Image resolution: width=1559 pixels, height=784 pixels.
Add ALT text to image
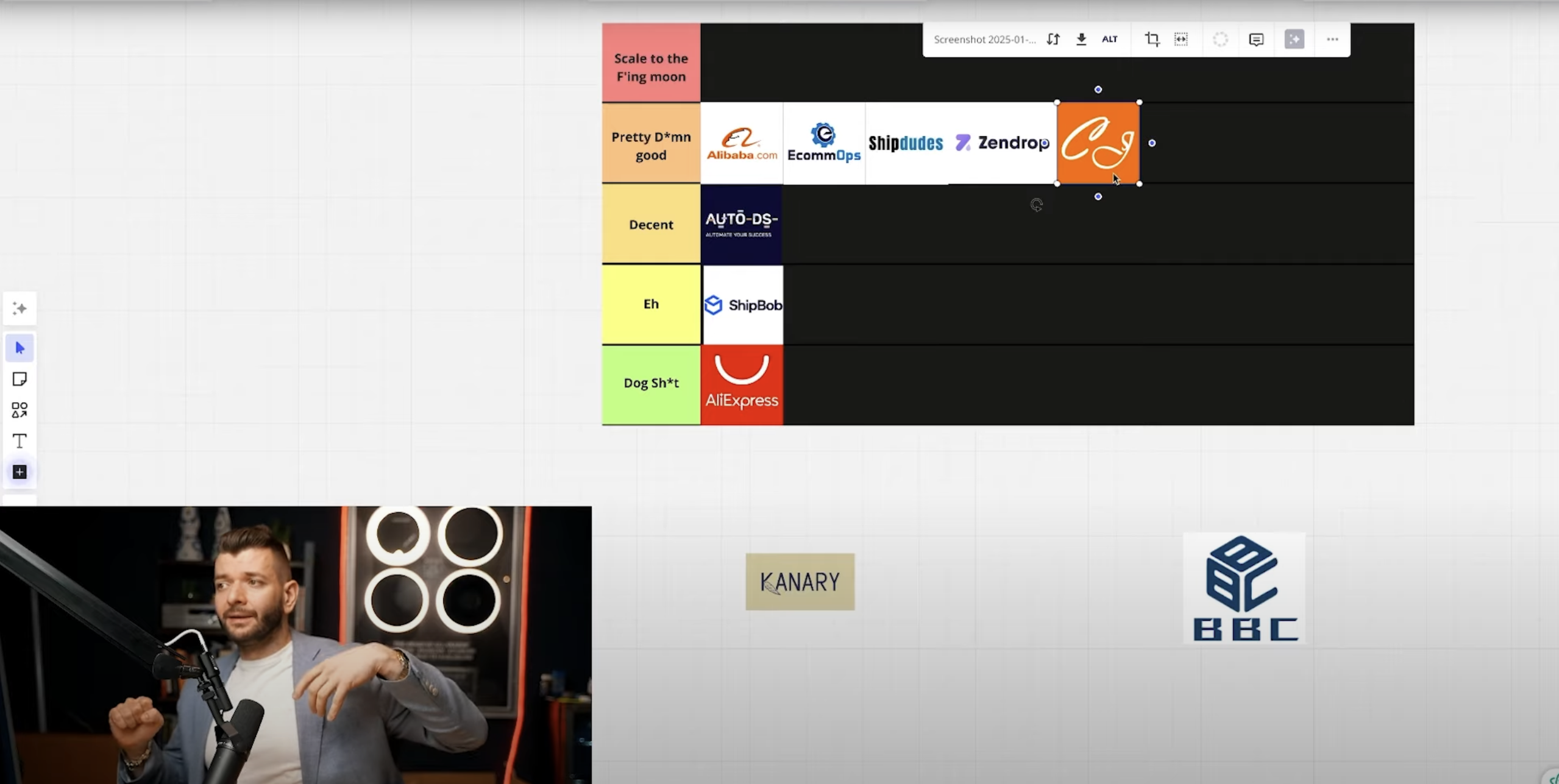[x=1110, y=40]
